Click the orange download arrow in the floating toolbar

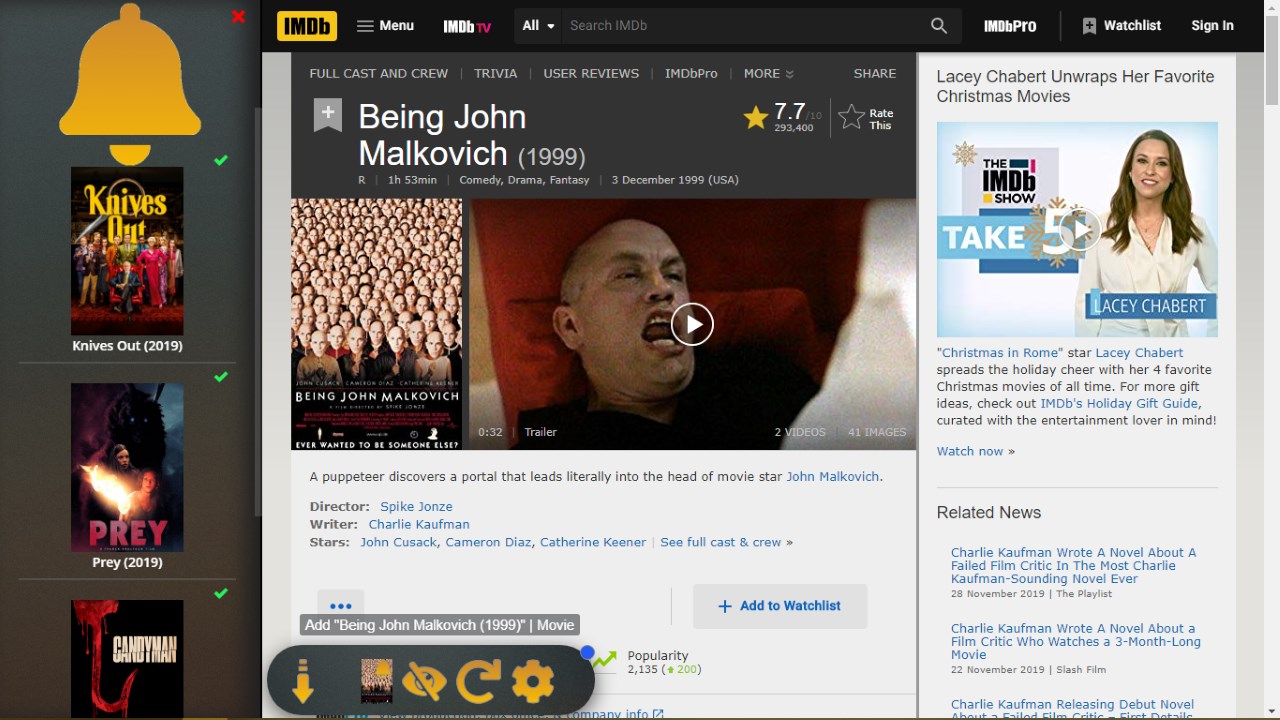303,681
